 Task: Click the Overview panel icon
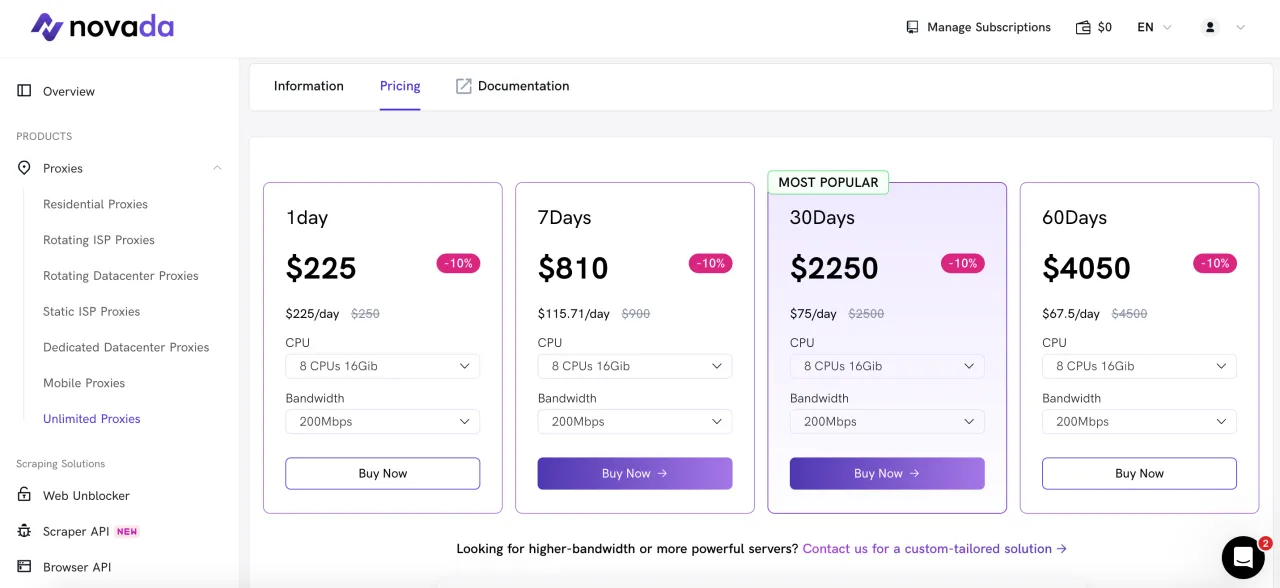(24, 91)
